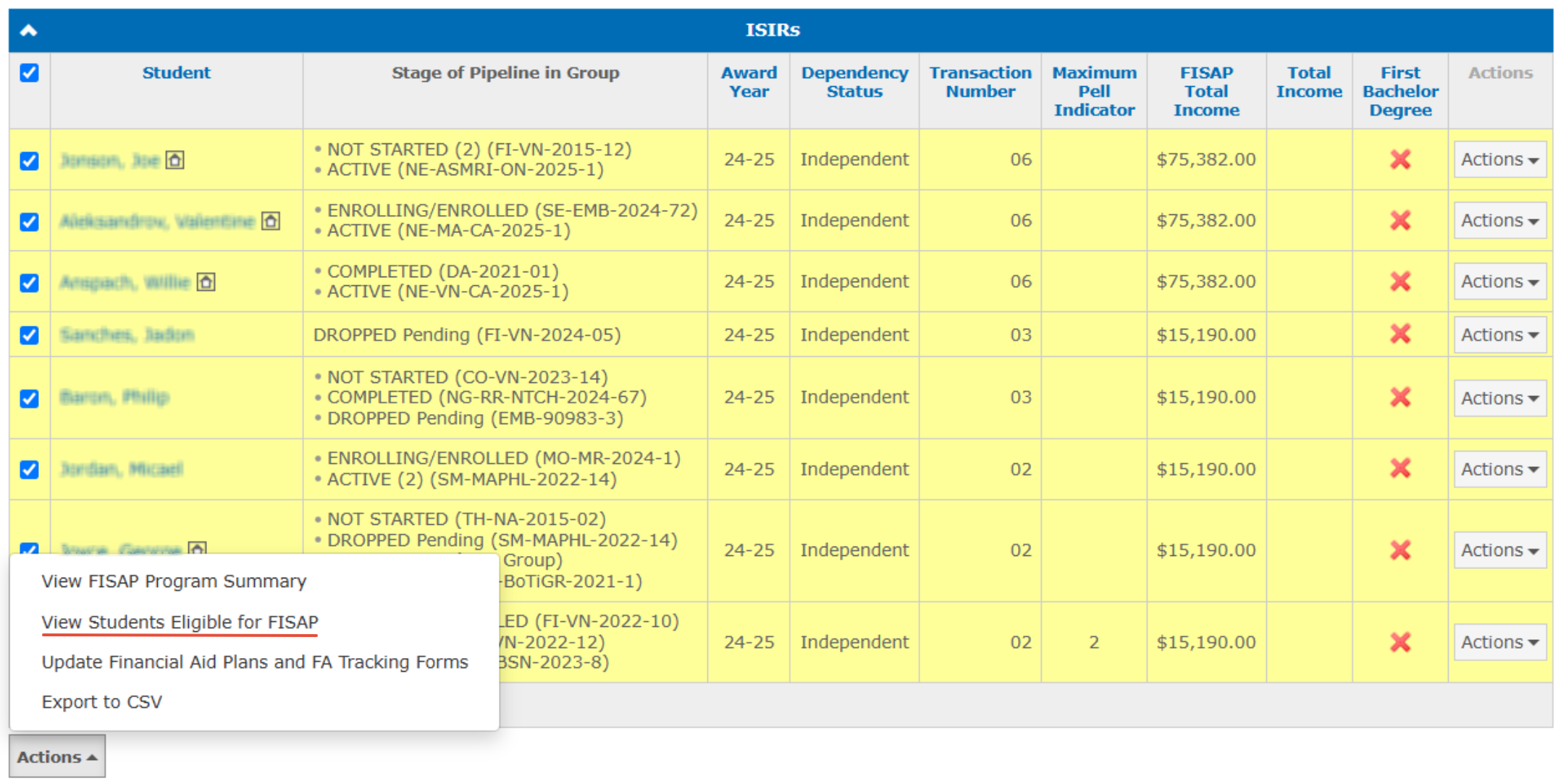This screenshot has height=784, width=1566.
Task: Uncheck the first student row checkbox
Action: (29, 161)
